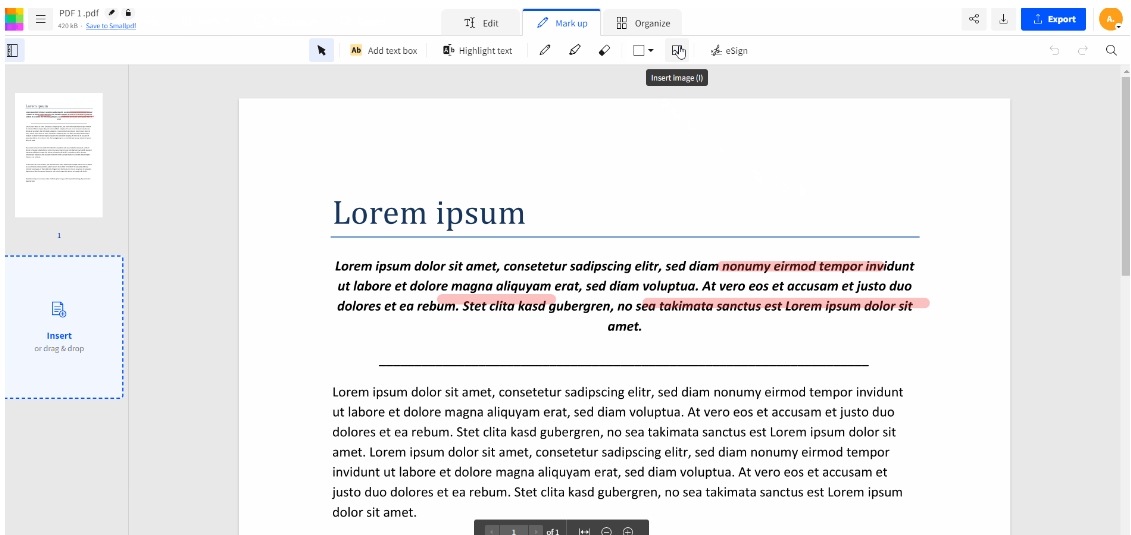Click the 'PDF 1.pdf' filename
Viewport: 1131px width, 535px height.
[x=79, y=13]
